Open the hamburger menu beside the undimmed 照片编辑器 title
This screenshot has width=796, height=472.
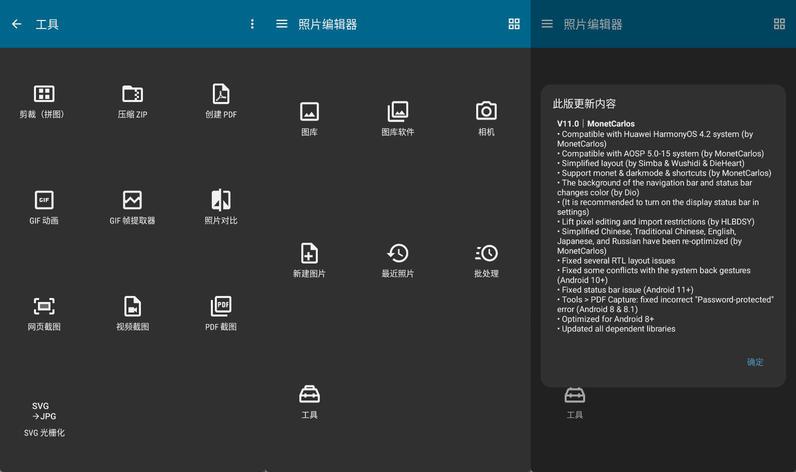pyautogui.click(x=282, y=24)
